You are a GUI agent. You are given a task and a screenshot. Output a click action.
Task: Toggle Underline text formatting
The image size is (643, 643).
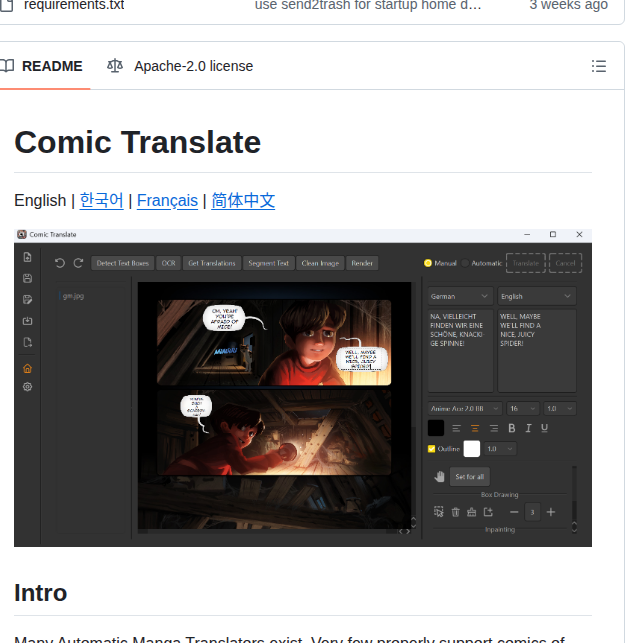544,428
